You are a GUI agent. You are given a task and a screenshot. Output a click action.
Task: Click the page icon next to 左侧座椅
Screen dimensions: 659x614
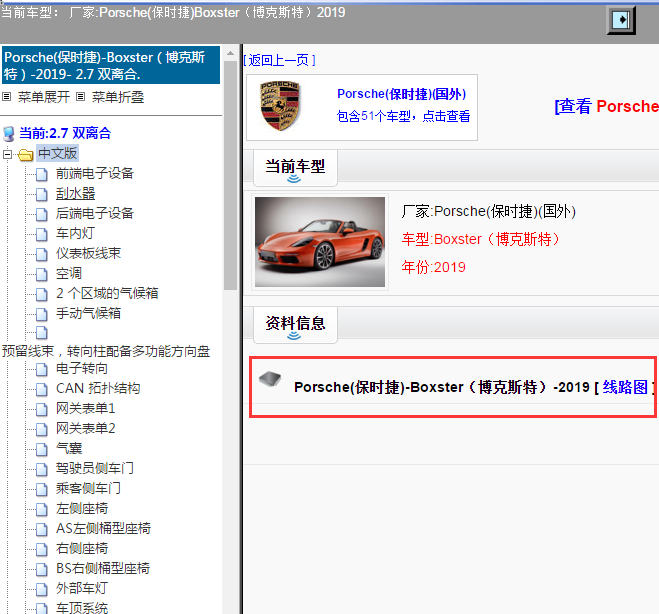tap(42, 509)
